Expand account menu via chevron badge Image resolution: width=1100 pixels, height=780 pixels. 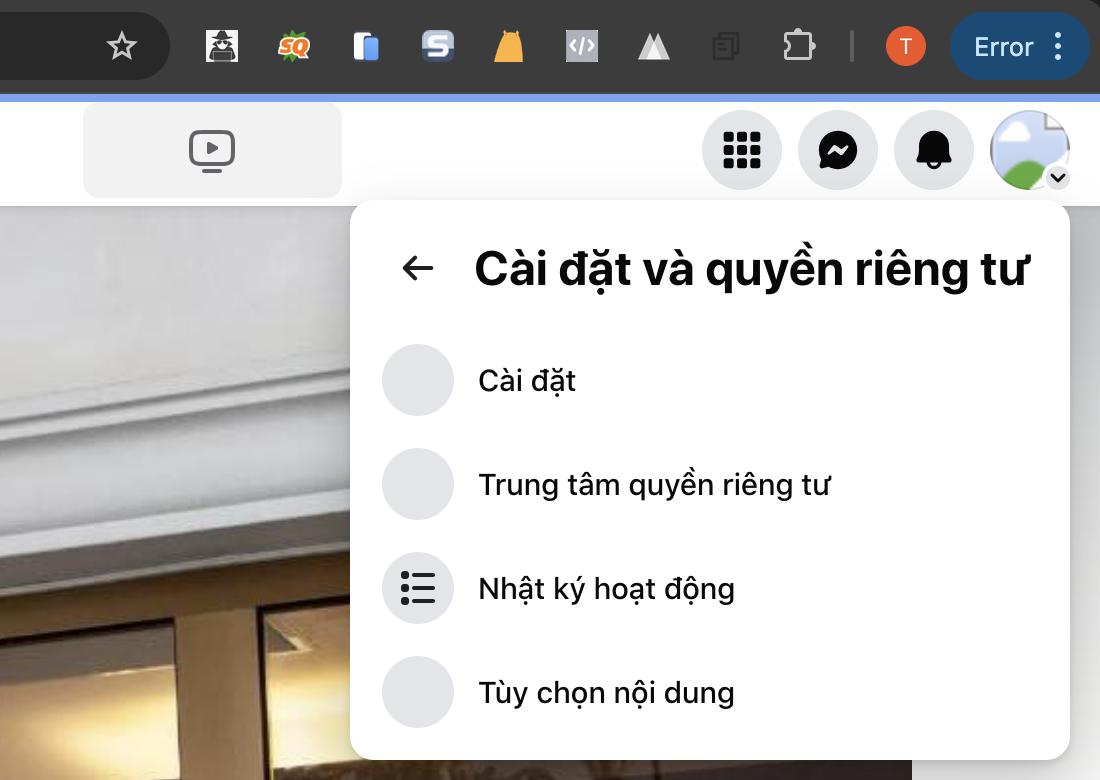[x=1058, y=177]
